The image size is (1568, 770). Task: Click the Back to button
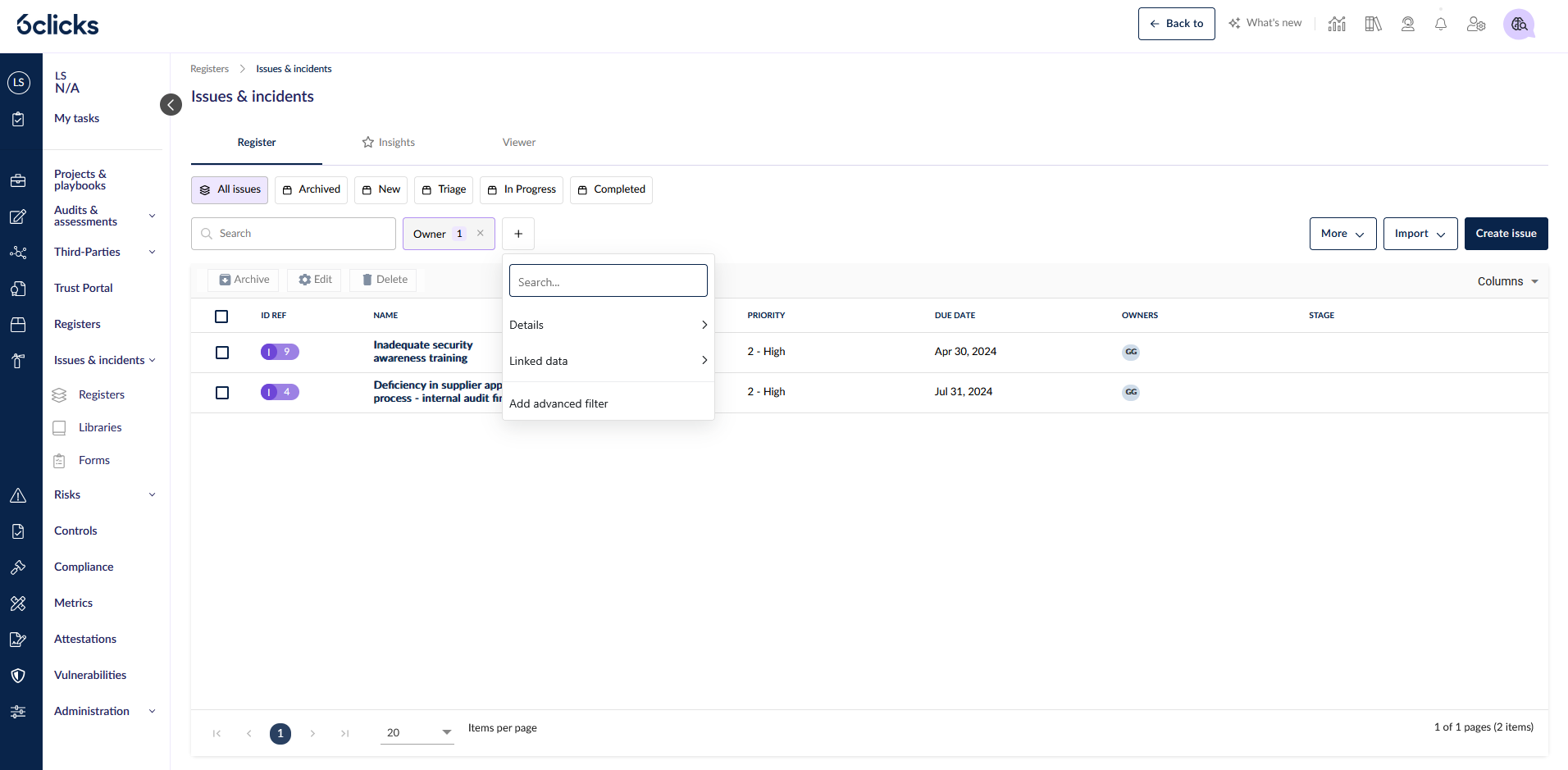click(x=1176, y=24)
